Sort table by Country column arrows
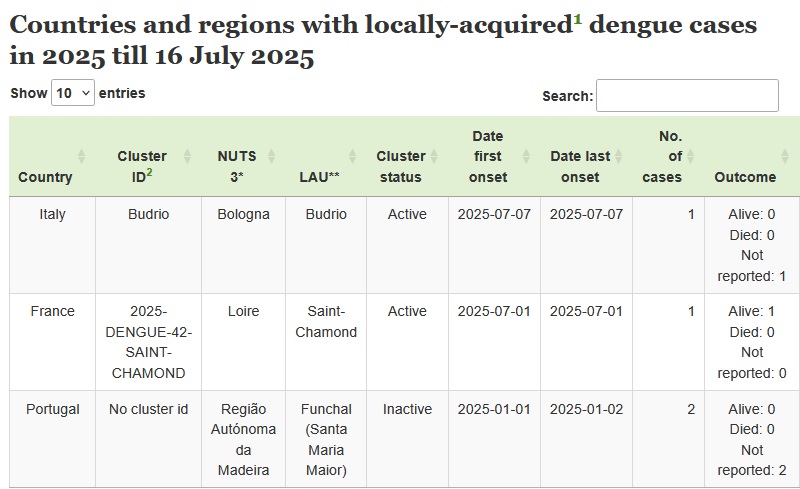This screenshot has width=800, height=489. pyautogui.click(x=81, y=156)
